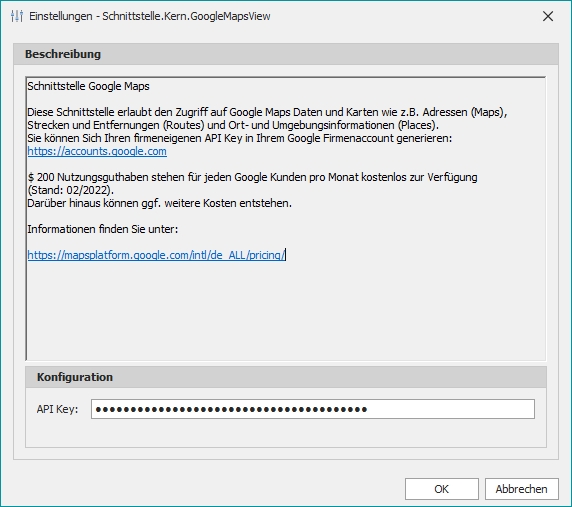Click the Konfiguration section header
This screenshot has width=572, height=507.
click(286, 377)
